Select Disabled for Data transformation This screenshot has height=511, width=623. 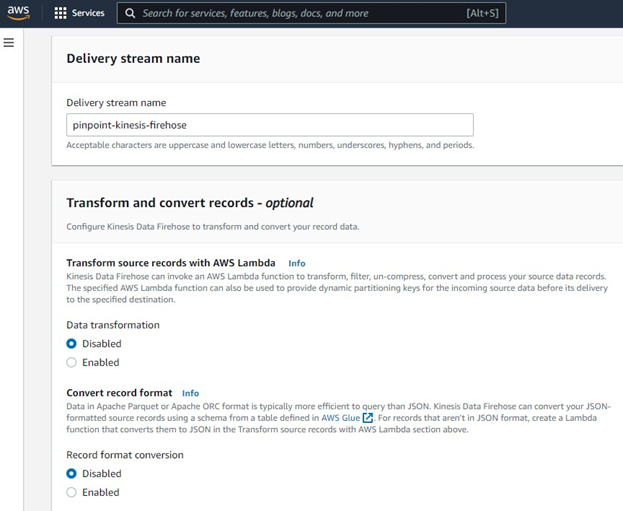pos(71,344)
